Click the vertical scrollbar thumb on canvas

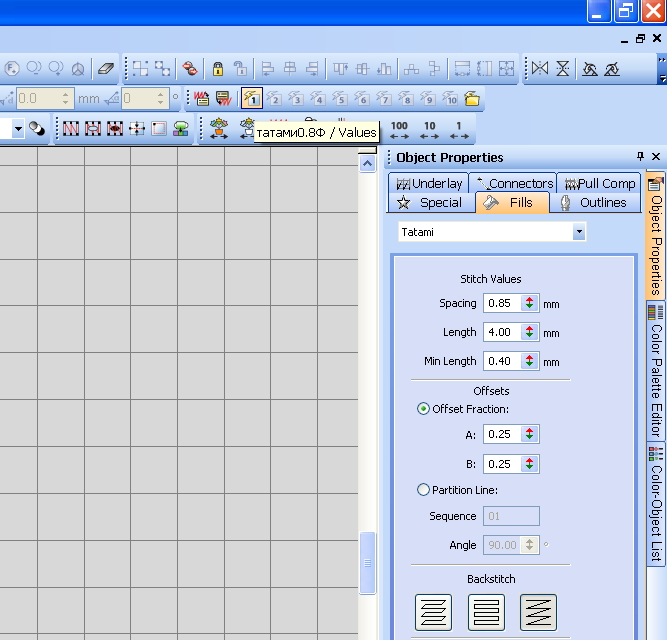[368, 560]
